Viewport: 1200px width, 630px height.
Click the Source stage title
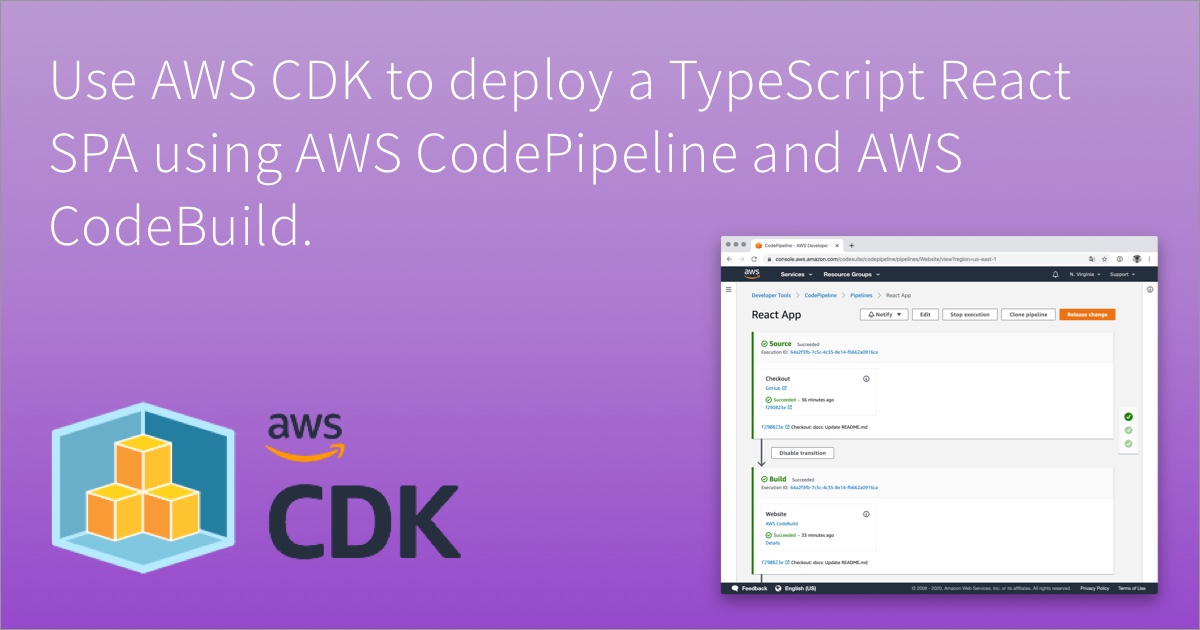[x=780, y=343]
